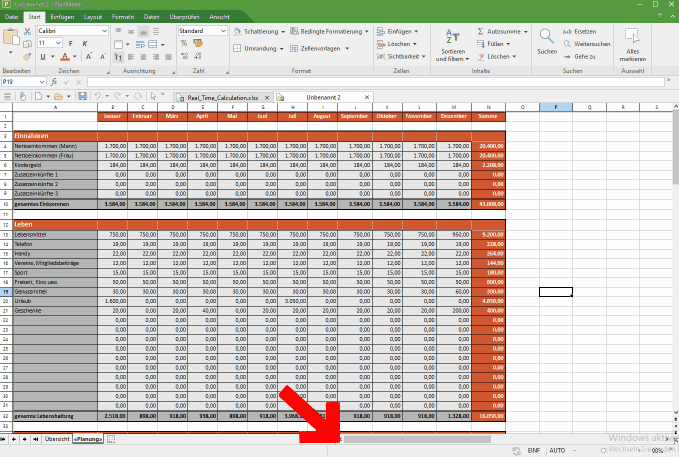Open Bedingte Formatierung menu
679x457 pixels.
(x=329, y=32)
